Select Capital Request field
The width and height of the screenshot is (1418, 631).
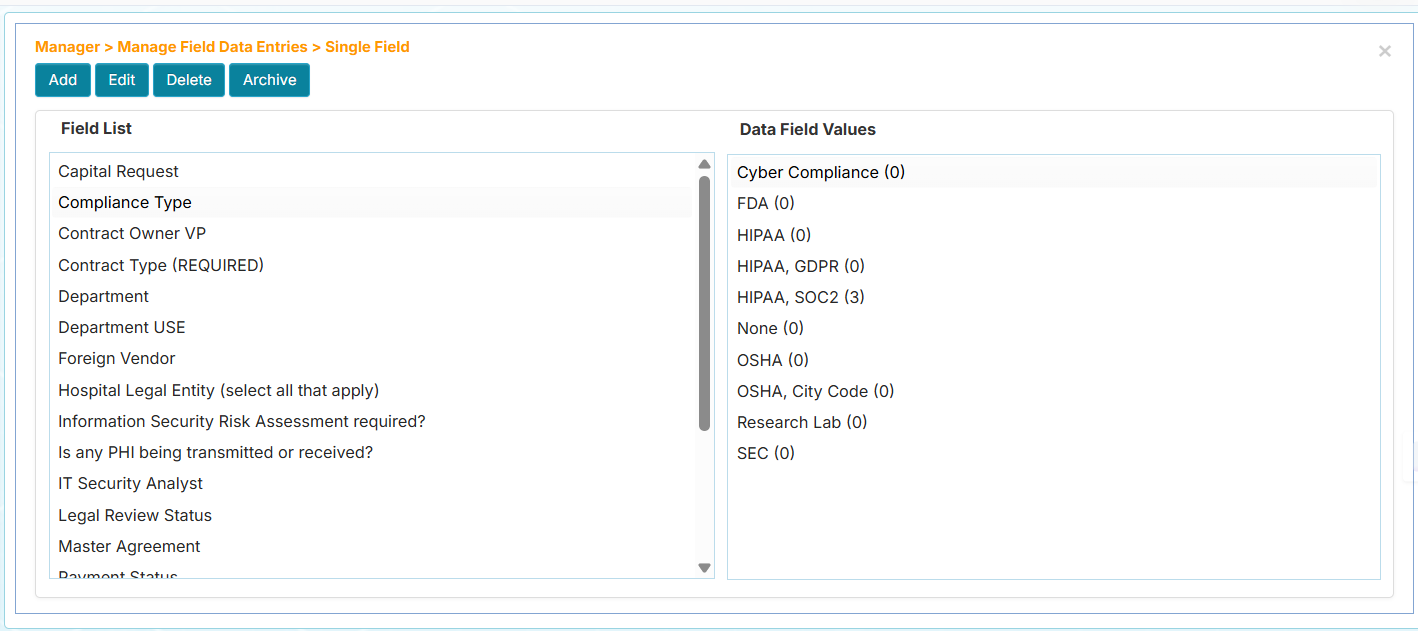(118, 171)
